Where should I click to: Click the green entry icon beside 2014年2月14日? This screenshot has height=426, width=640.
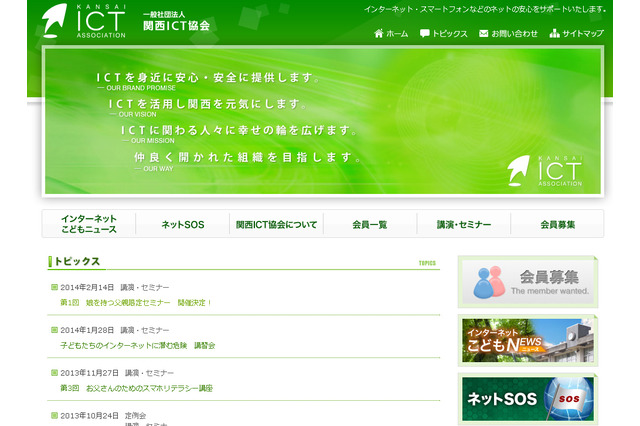coord(54,287)
